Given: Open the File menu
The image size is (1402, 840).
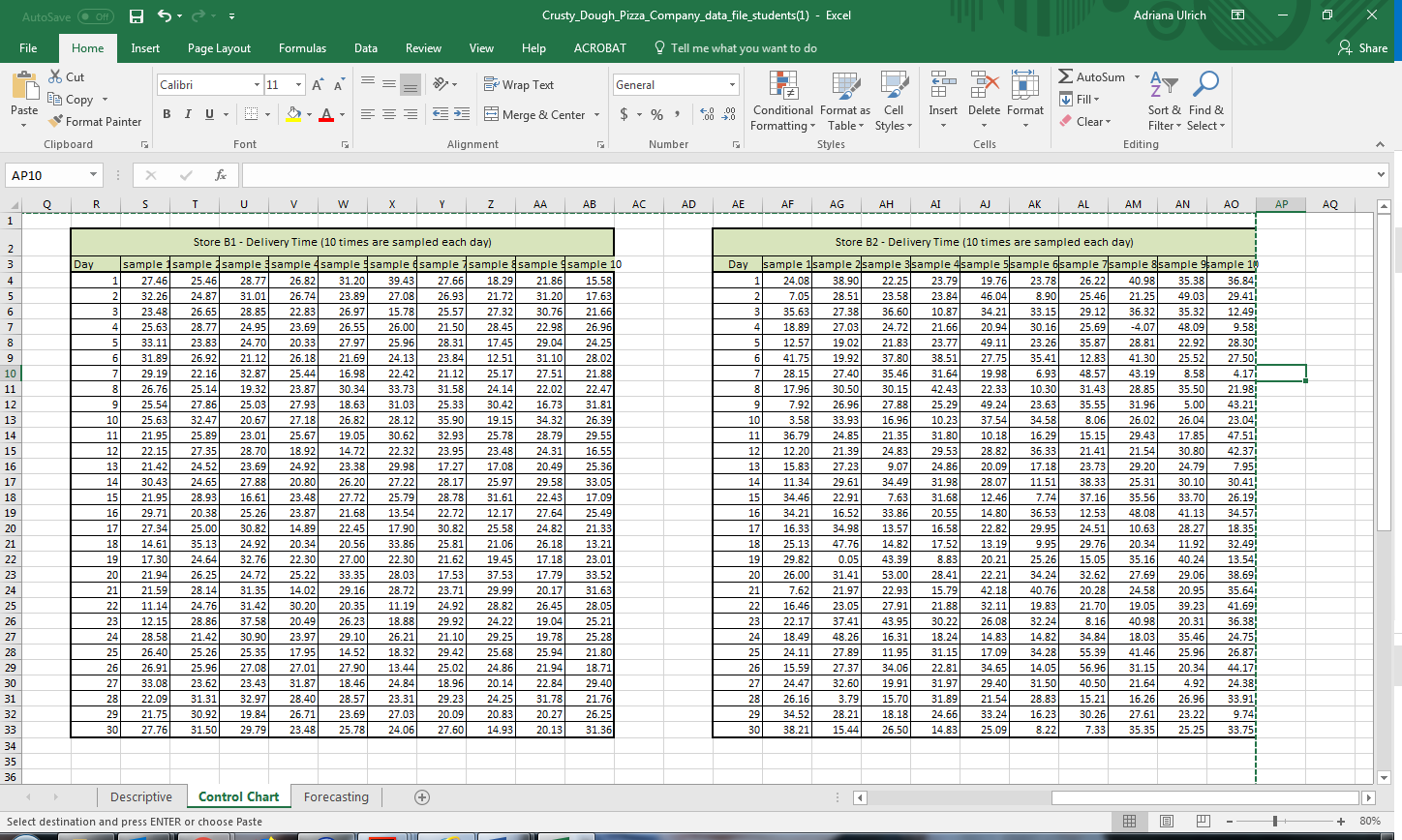Looking at the screenshot, I should coord(28,48).
